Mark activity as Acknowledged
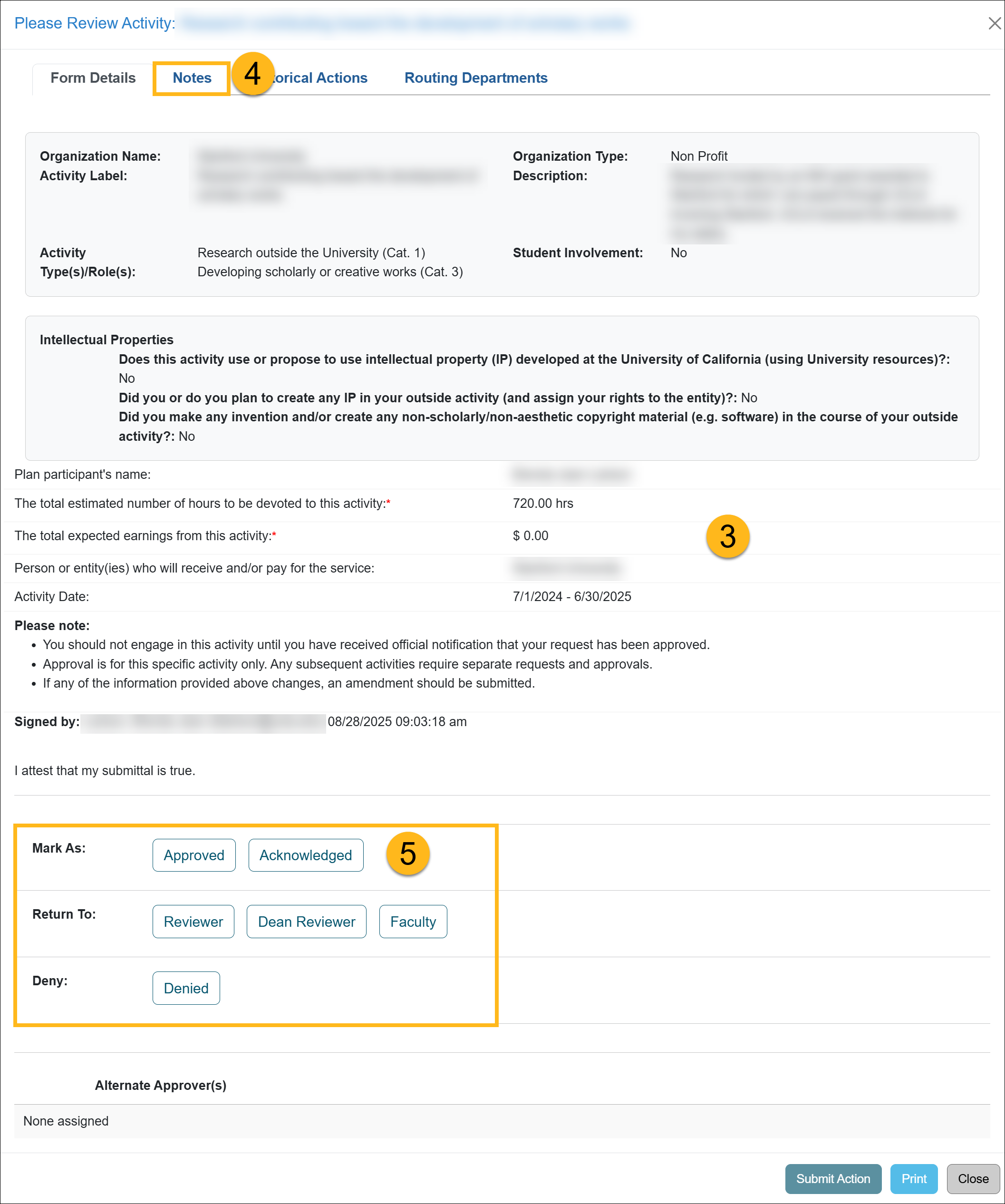 (x=306, y=855)
